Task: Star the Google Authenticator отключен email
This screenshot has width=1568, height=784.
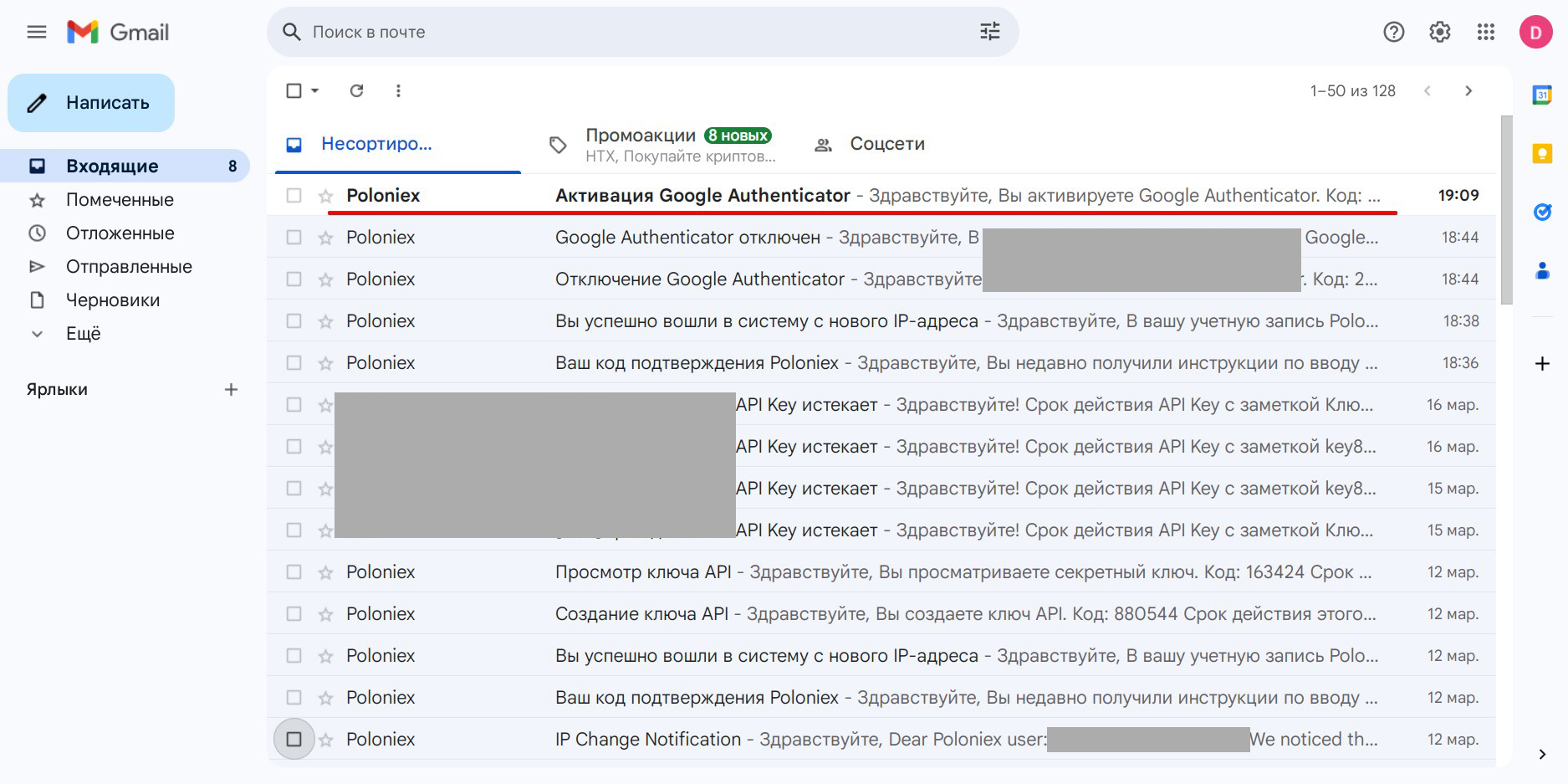Action: click(325, 238)
